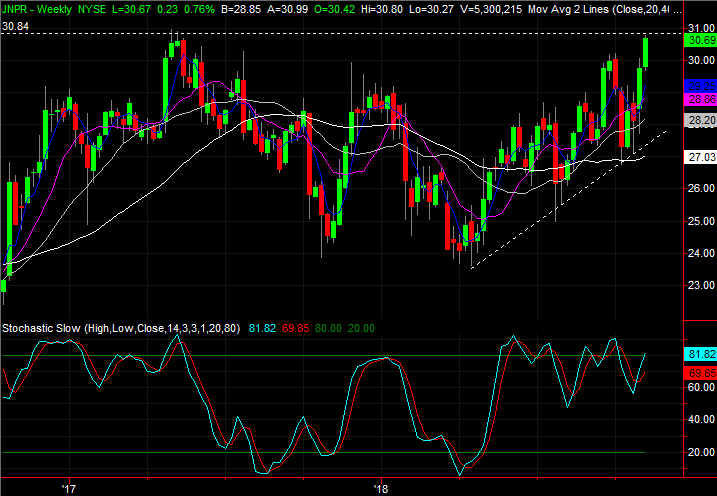Click the 30.84 resistance level label
Screen dimensions: 717x496
point(15,24)
